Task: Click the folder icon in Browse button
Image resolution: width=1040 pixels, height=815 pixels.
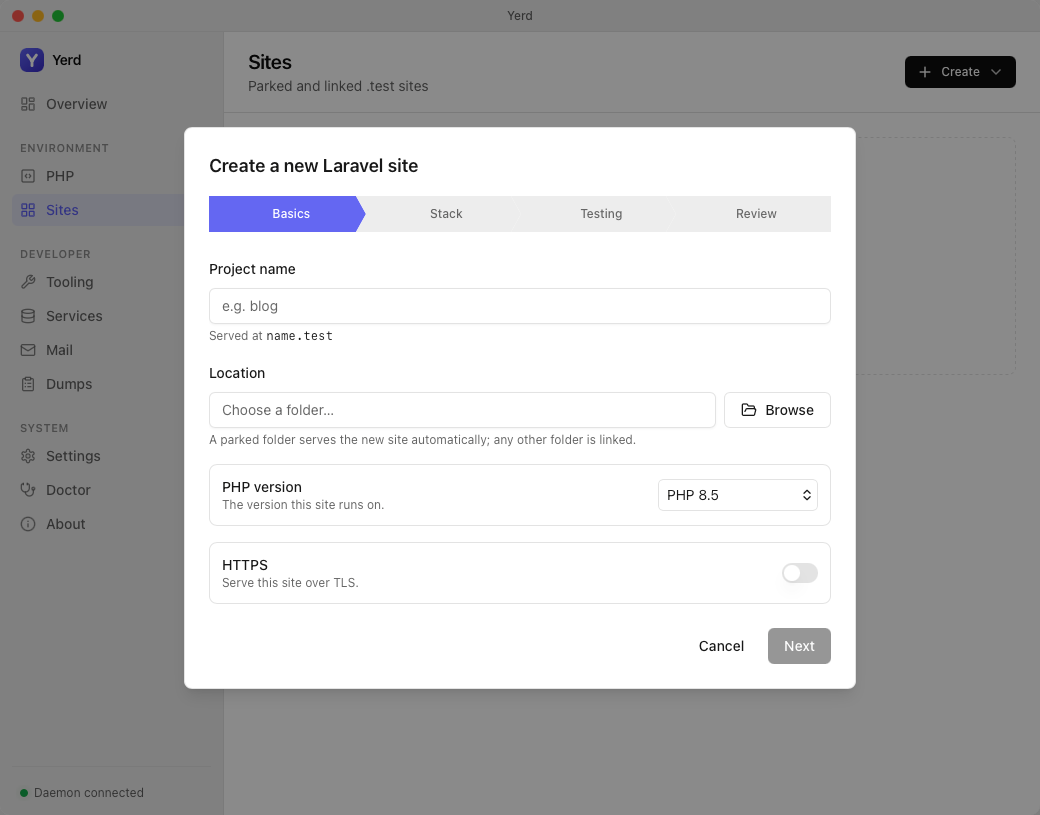Action: pos(749,410)
